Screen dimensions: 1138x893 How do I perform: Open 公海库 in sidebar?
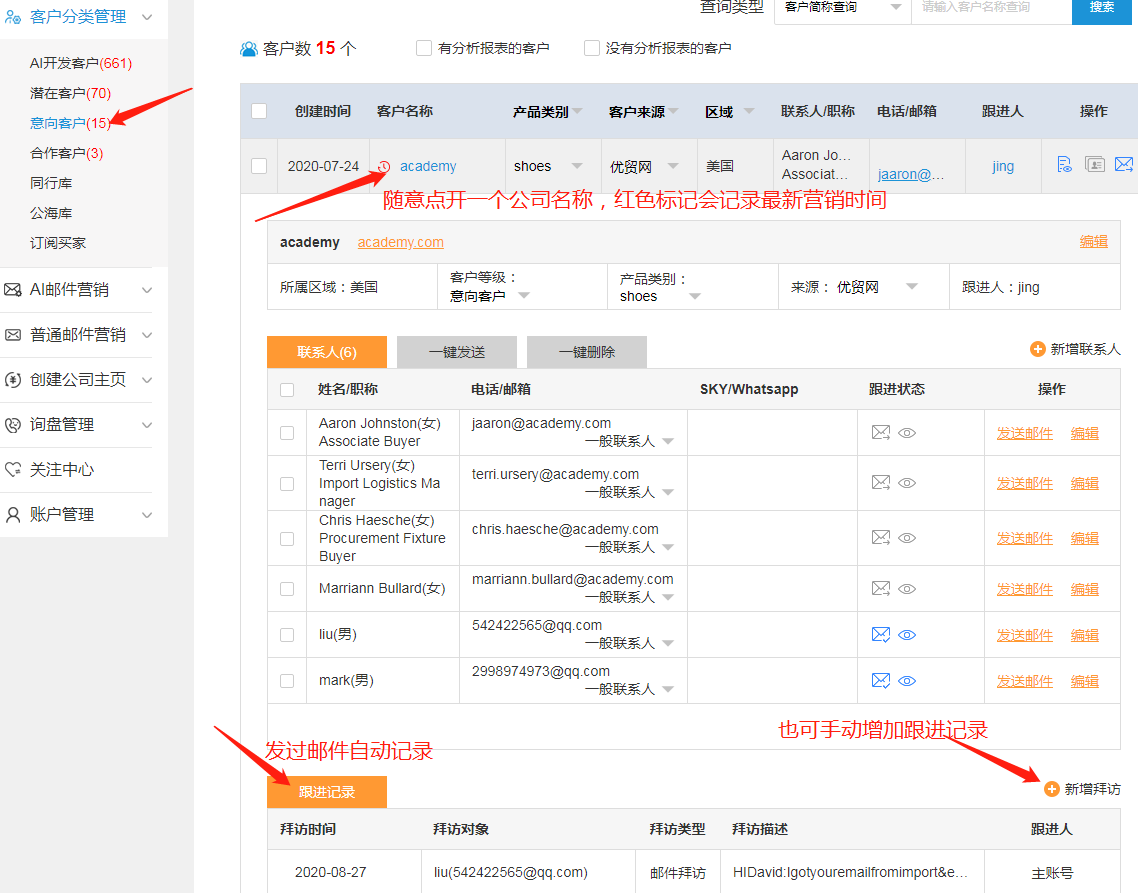click(51, 213)
